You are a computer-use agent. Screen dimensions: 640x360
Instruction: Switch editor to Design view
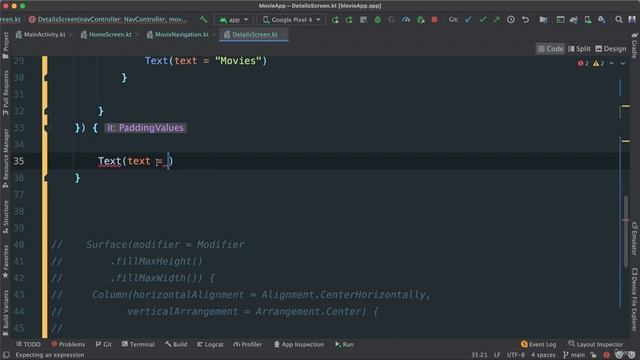click(611, 49)
